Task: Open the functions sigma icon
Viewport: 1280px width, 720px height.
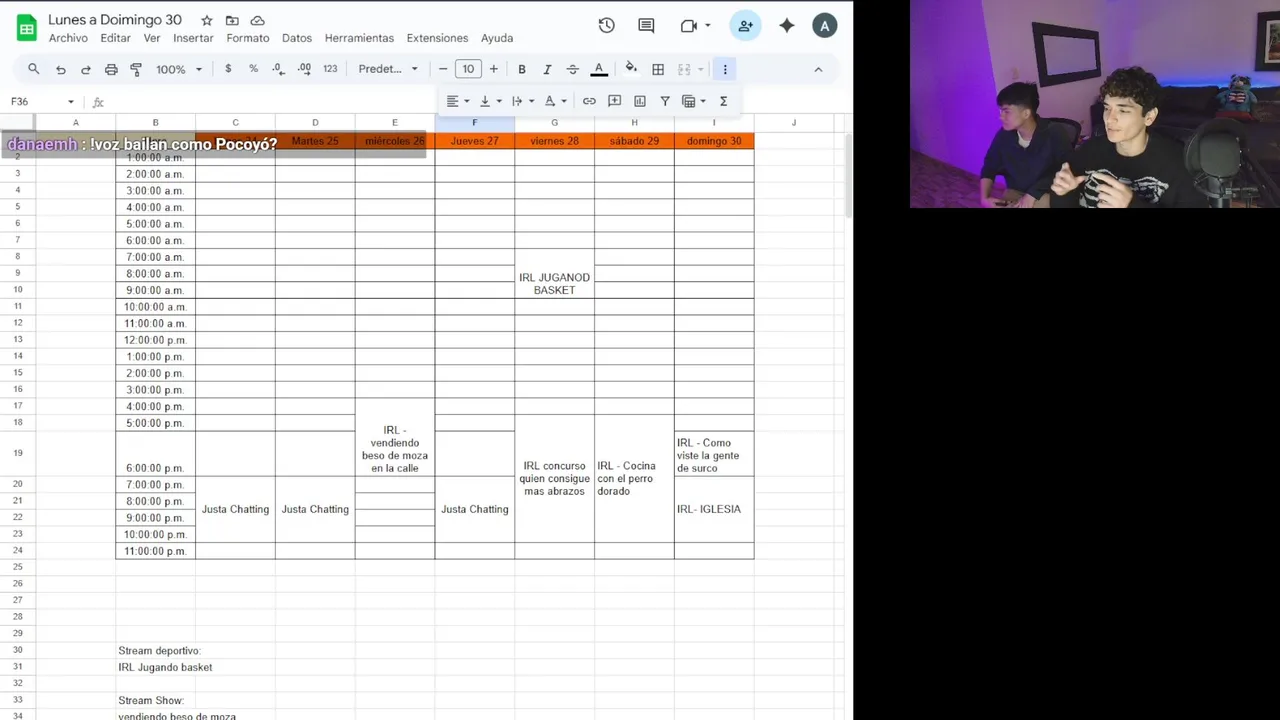Action: coord(723,101)
